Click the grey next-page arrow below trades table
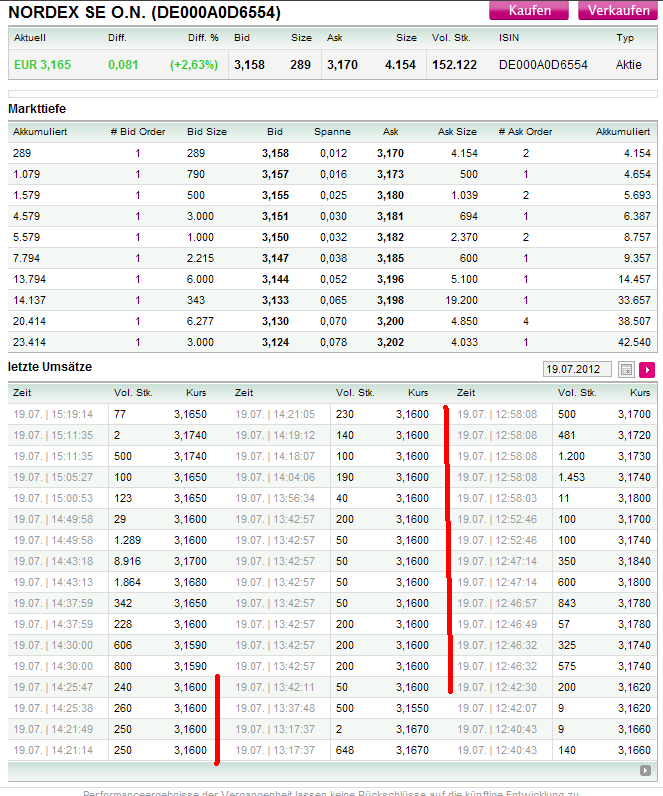This screenshot has width=663, height=796. click(x=645, y=771)
